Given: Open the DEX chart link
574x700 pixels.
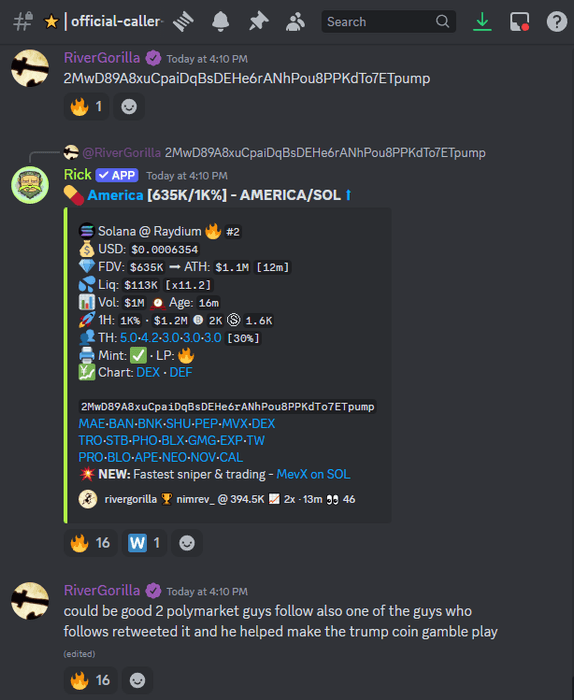Looking at the screenshot, I should click(x=148, y=372).
